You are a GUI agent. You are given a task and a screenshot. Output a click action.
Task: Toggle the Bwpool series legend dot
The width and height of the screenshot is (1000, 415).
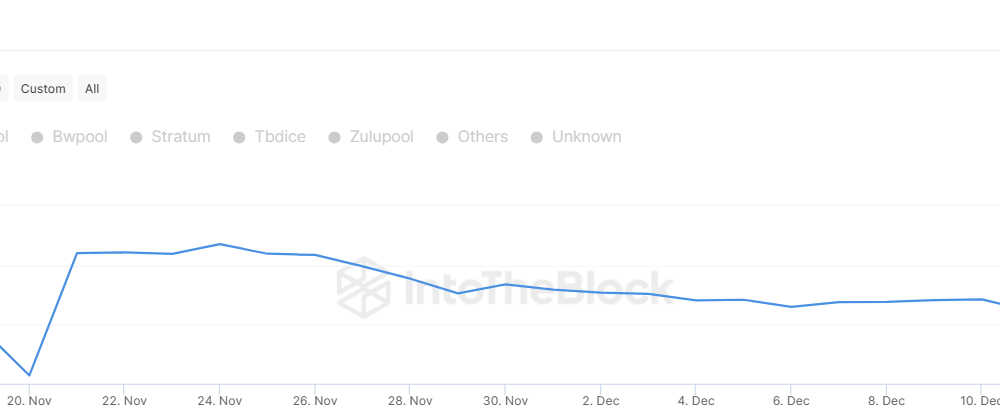(x=37, y=137)
